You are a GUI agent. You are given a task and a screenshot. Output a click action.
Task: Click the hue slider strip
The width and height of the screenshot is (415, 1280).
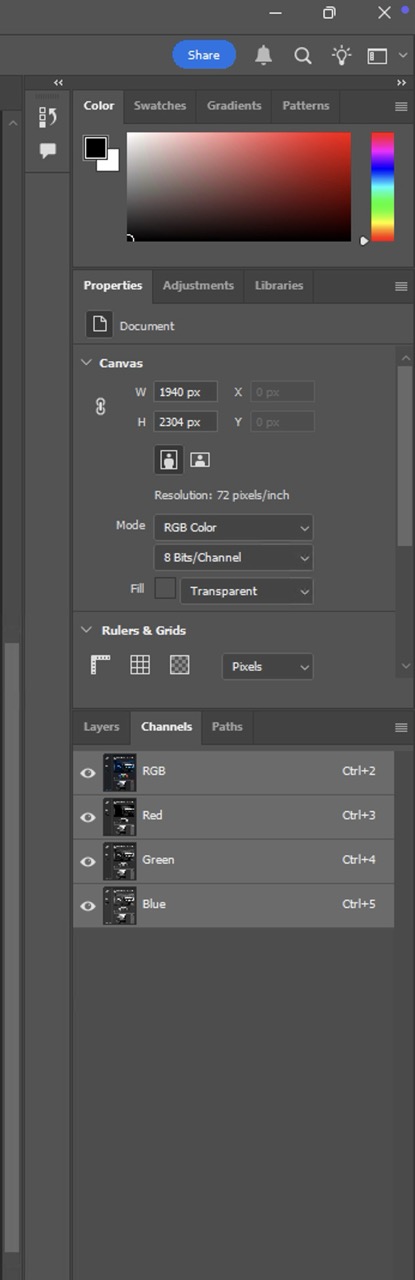pos(383,187)
